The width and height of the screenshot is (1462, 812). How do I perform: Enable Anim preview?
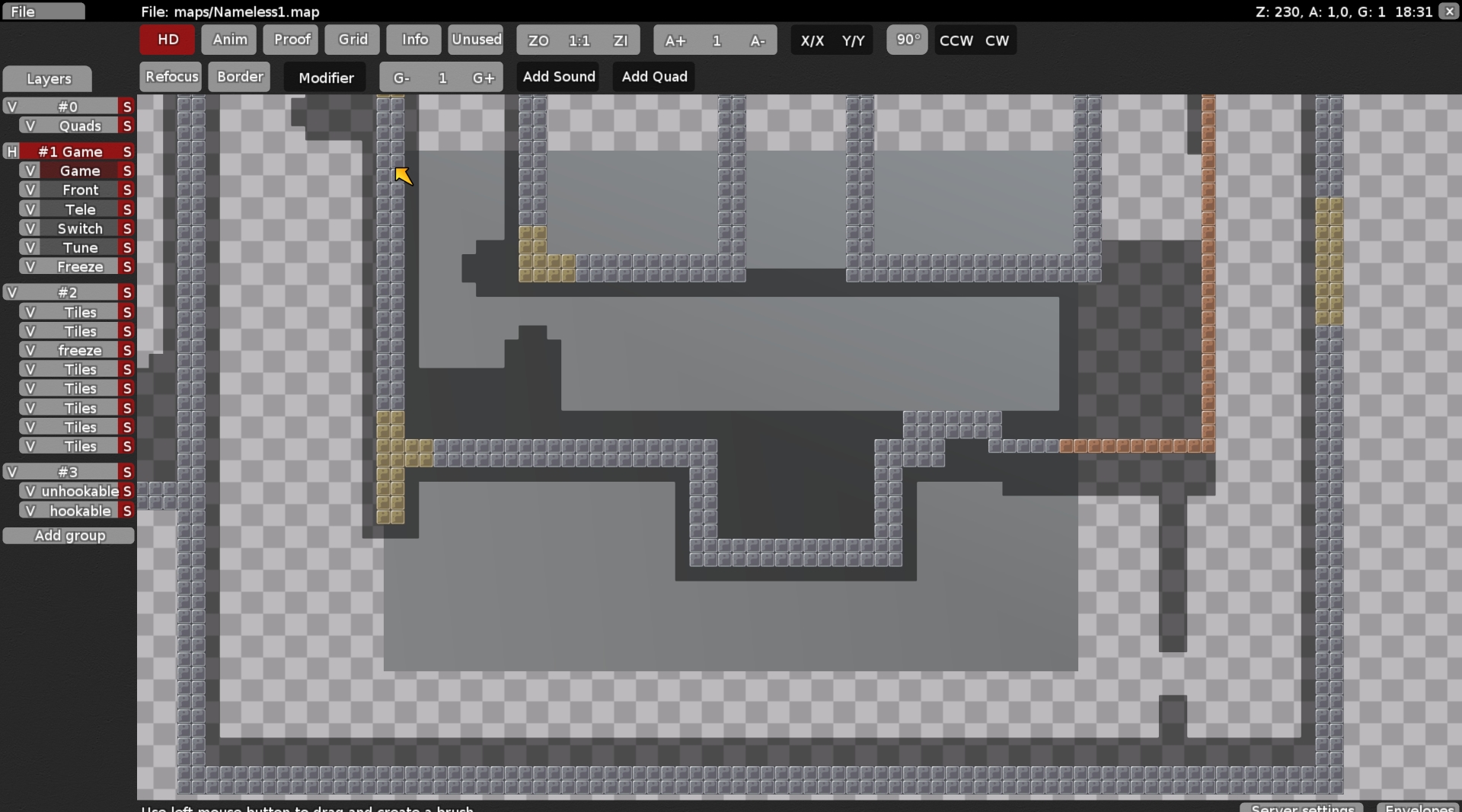[228, 40]
